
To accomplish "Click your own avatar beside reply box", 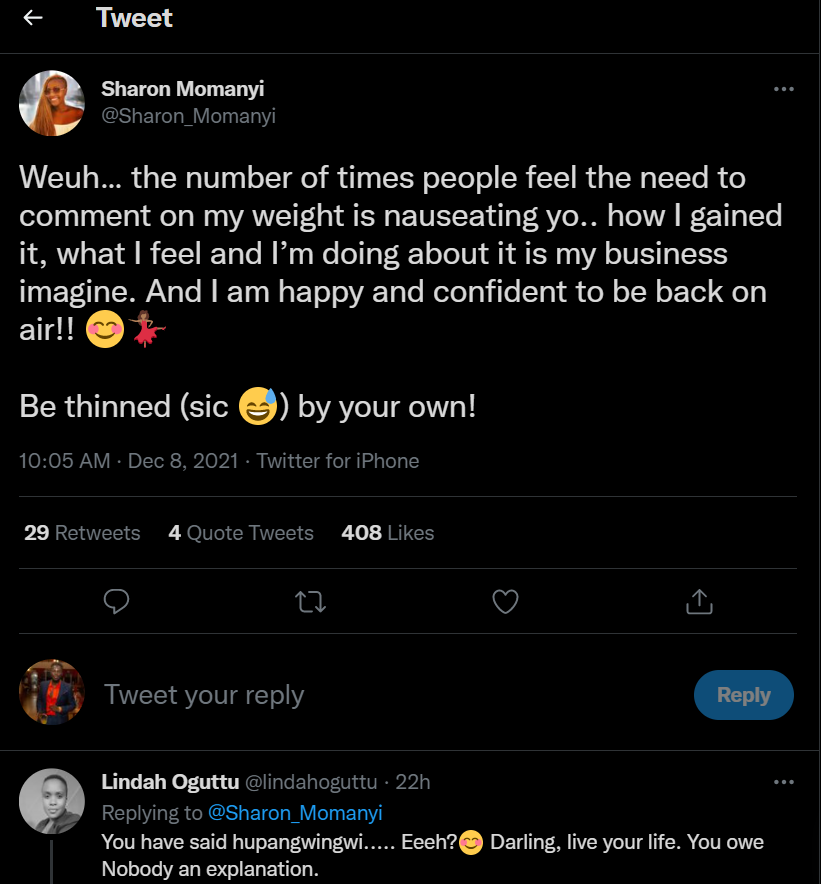I will click(x=52, y=692).
